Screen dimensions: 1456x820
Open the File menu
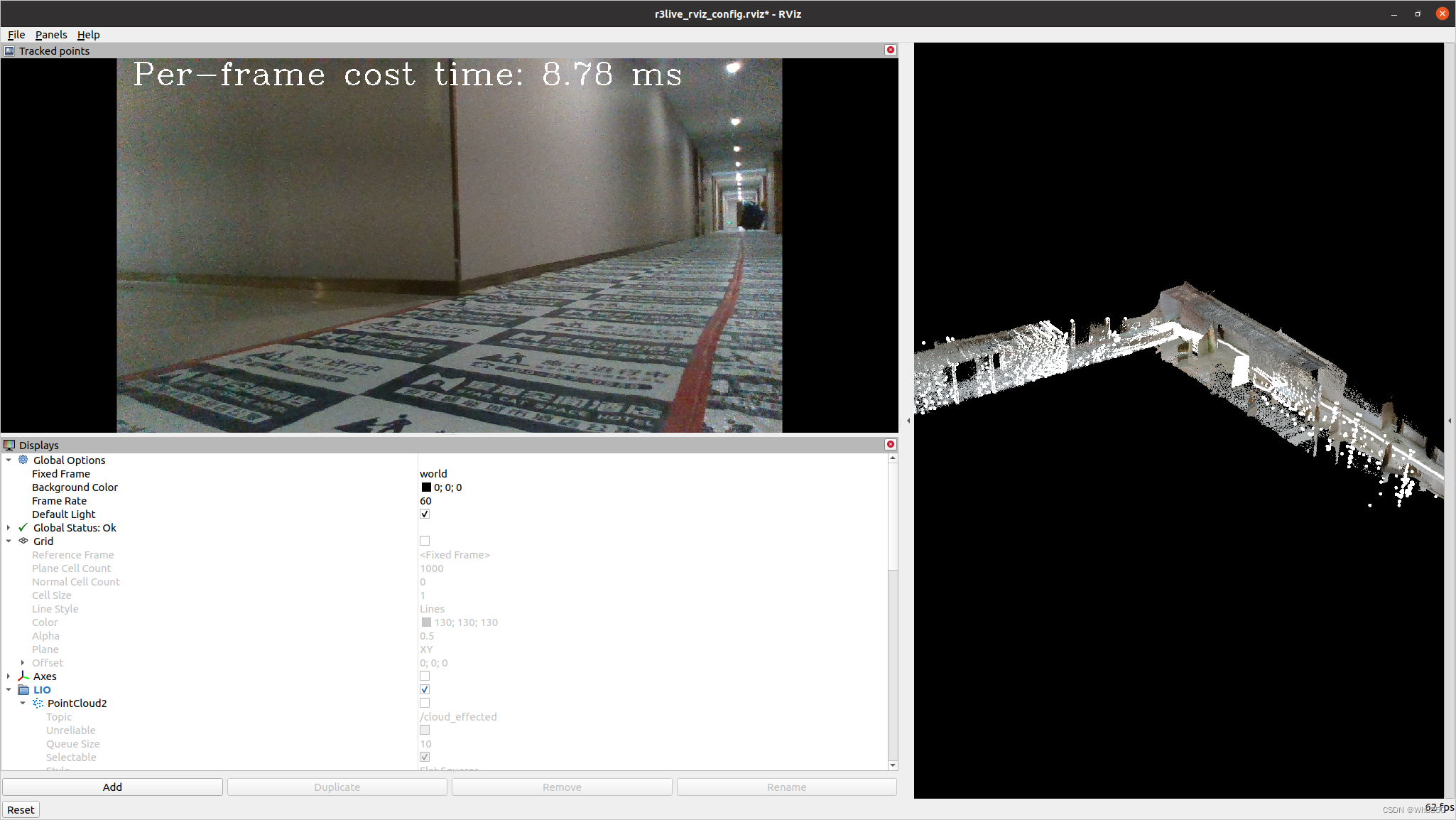tap(16, 34)
